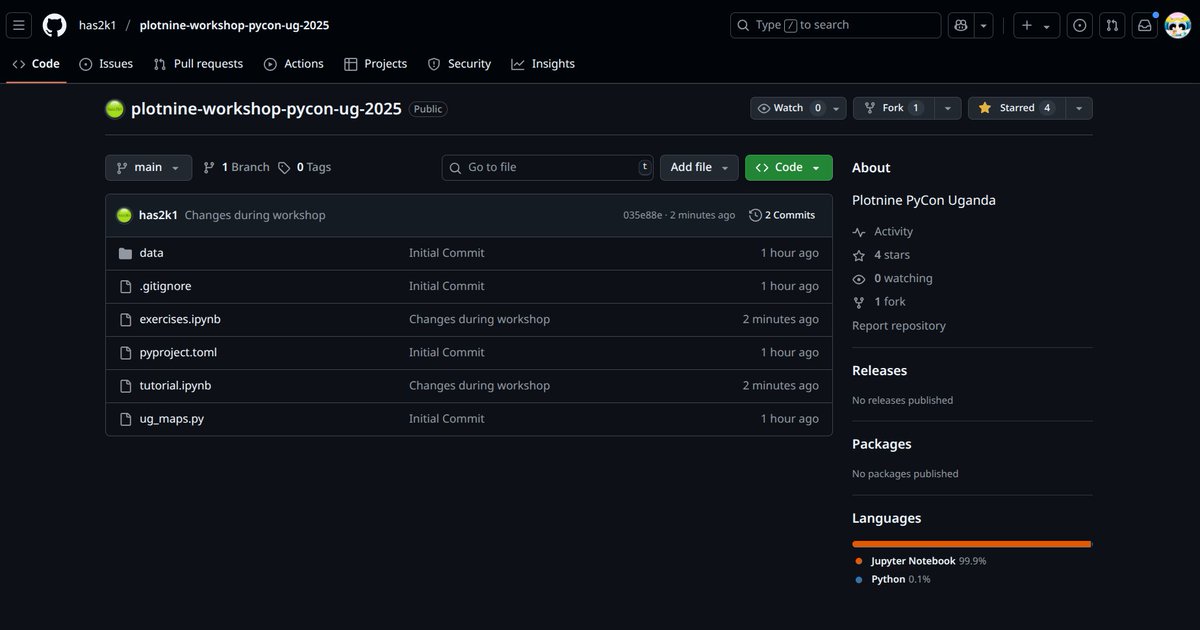View the 1 Branch link
1200x630 pixels.
[x=236, y=168]
